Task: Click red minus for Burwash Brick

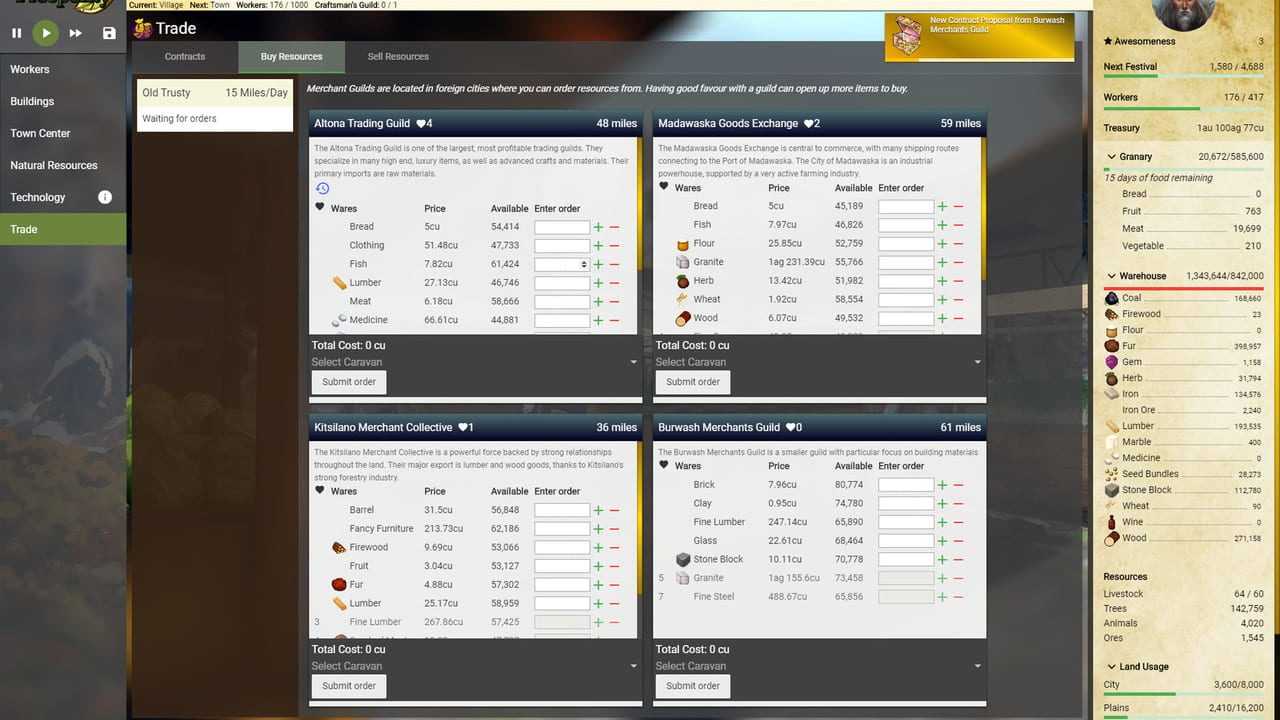Action: 958,485
